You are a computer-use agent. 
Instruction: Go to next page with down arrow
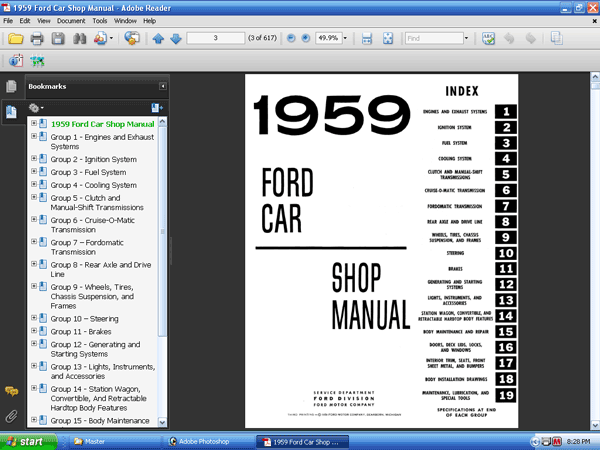tap(176, 38)
